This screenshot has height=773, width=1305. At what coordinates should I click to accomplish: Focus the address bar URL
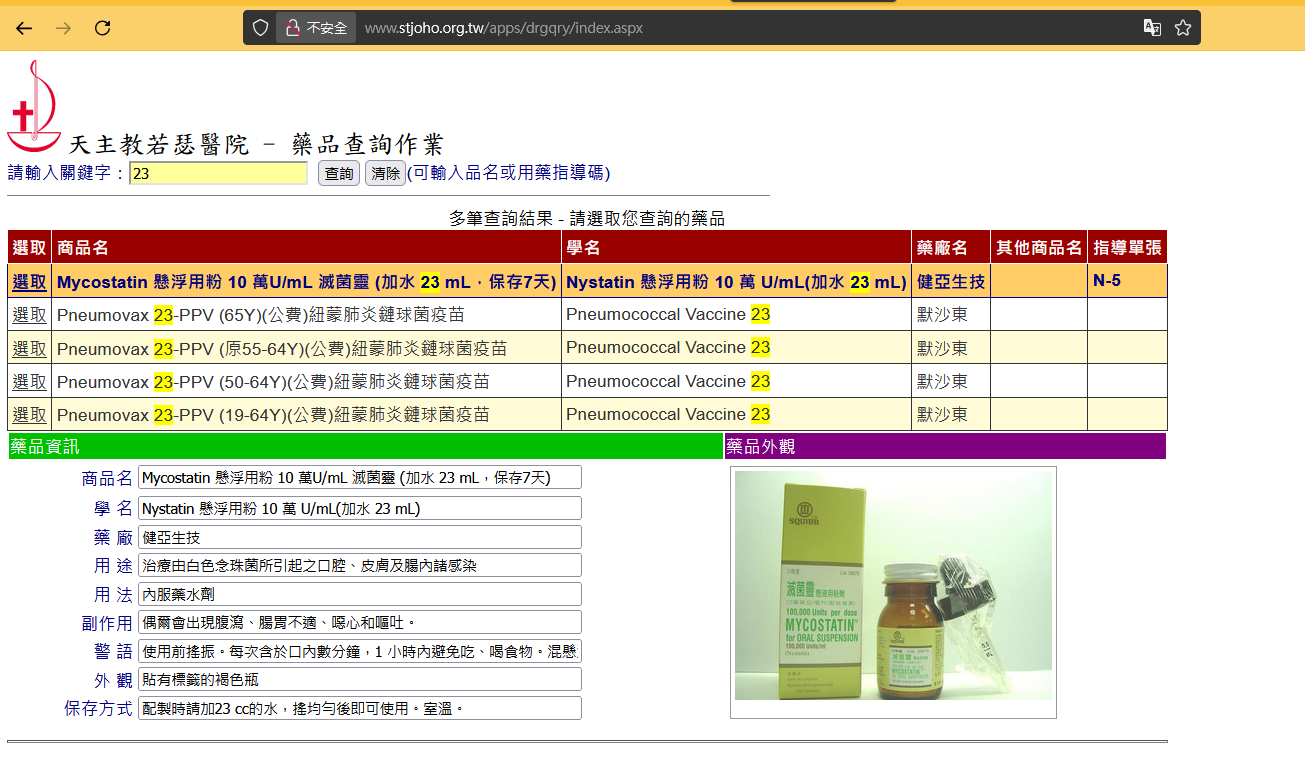(504, 28)
